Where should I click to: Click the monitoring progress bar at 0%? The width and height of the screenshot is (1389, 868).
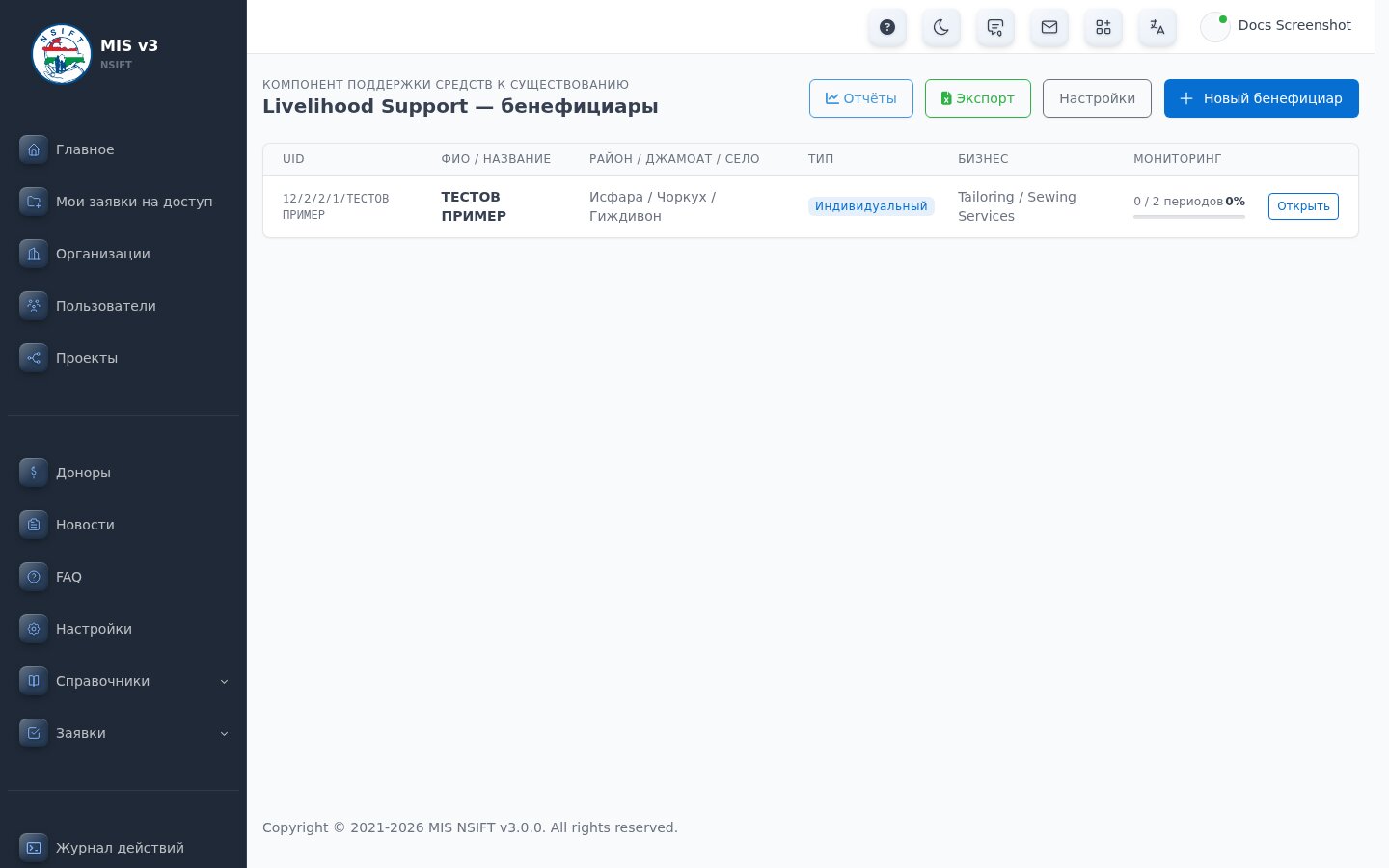1189,217
